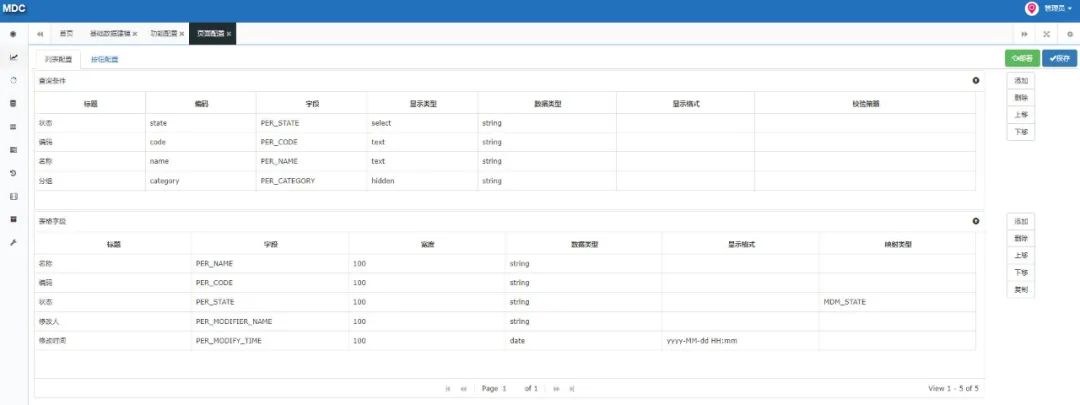Click 添加 button beside query conditions grid
Screen dimensions: 1080x405
tap(1021, 81)
